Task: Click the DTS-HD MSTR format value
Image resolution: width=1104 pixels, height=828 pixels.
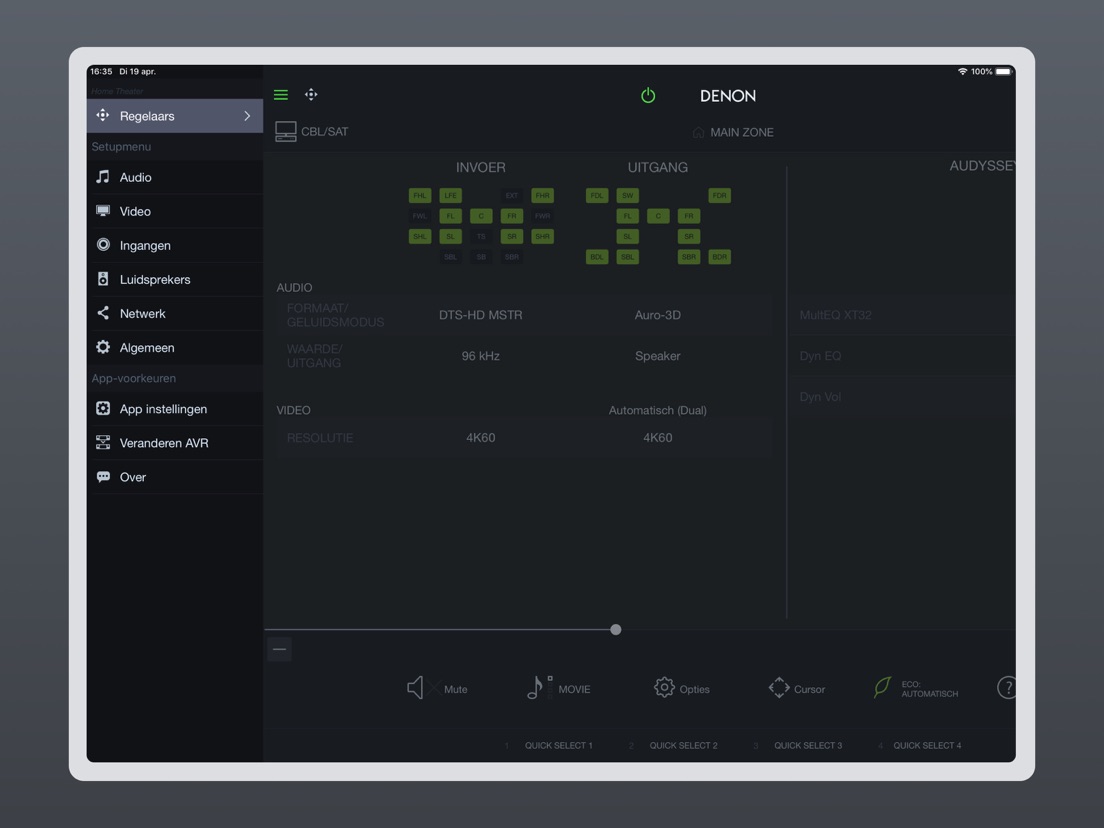Action: coord(481,315)
